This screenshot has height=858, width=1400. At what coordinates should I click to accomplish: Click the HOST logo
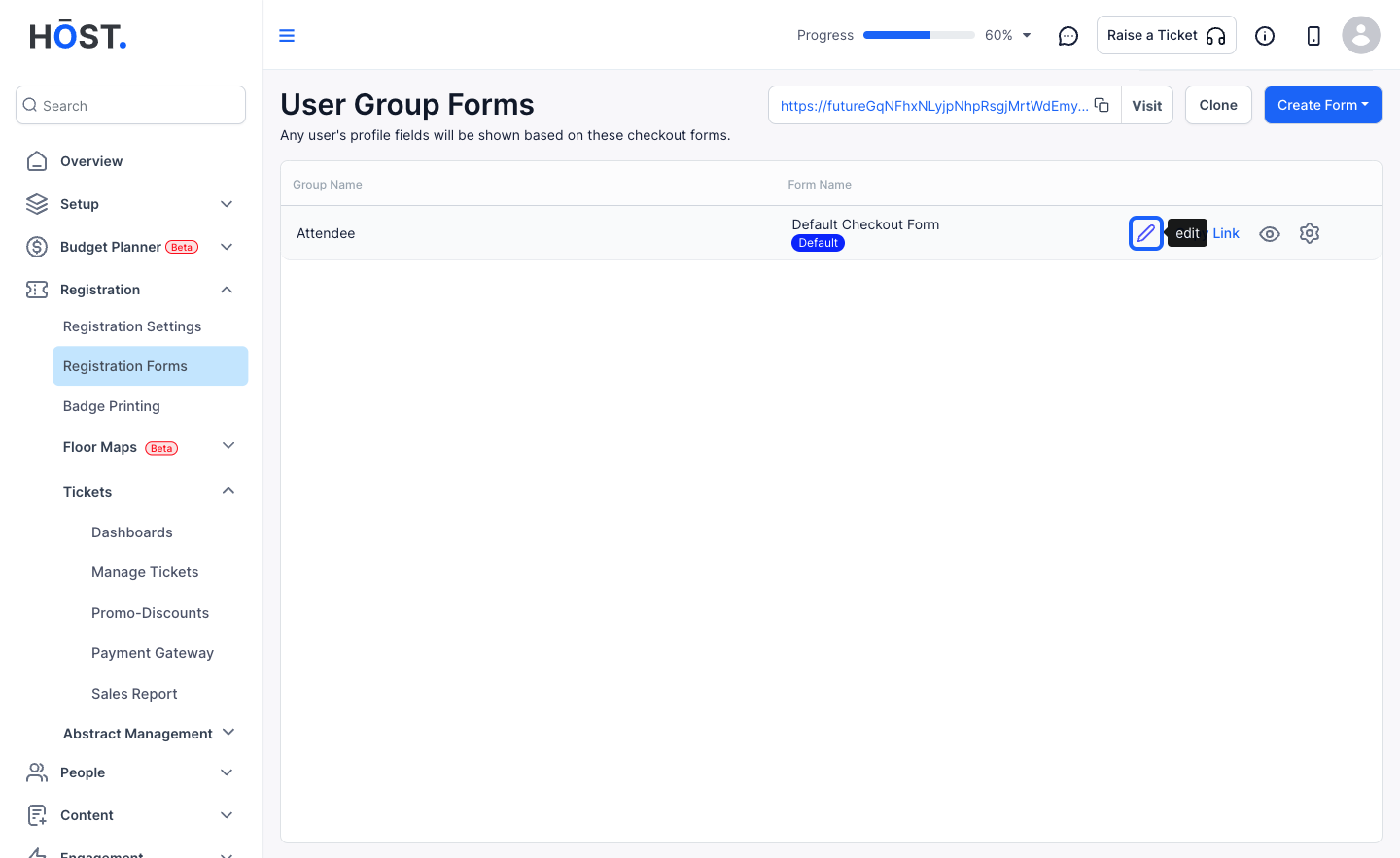click(x=78, y=35)
